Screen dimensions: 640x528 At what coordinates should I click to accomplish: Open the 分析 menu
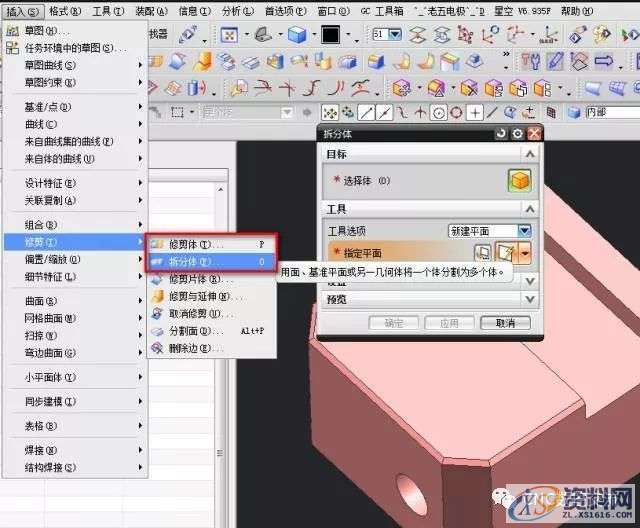click(x=238, y=11)
